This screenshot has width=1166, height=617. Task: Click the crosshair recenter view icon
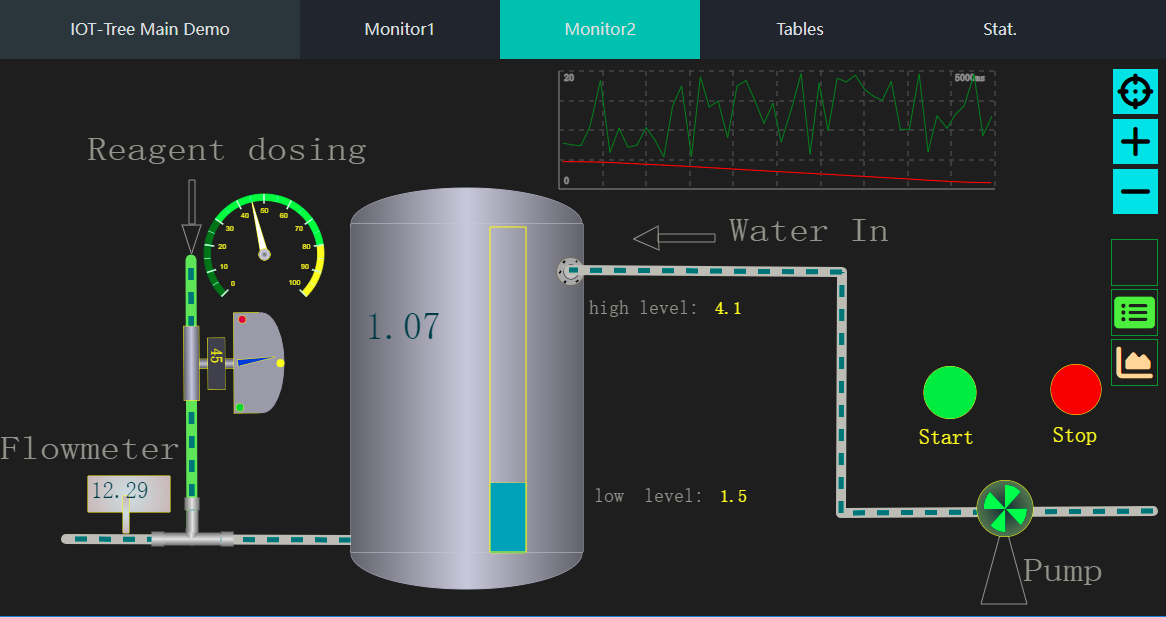[1135, 92]
